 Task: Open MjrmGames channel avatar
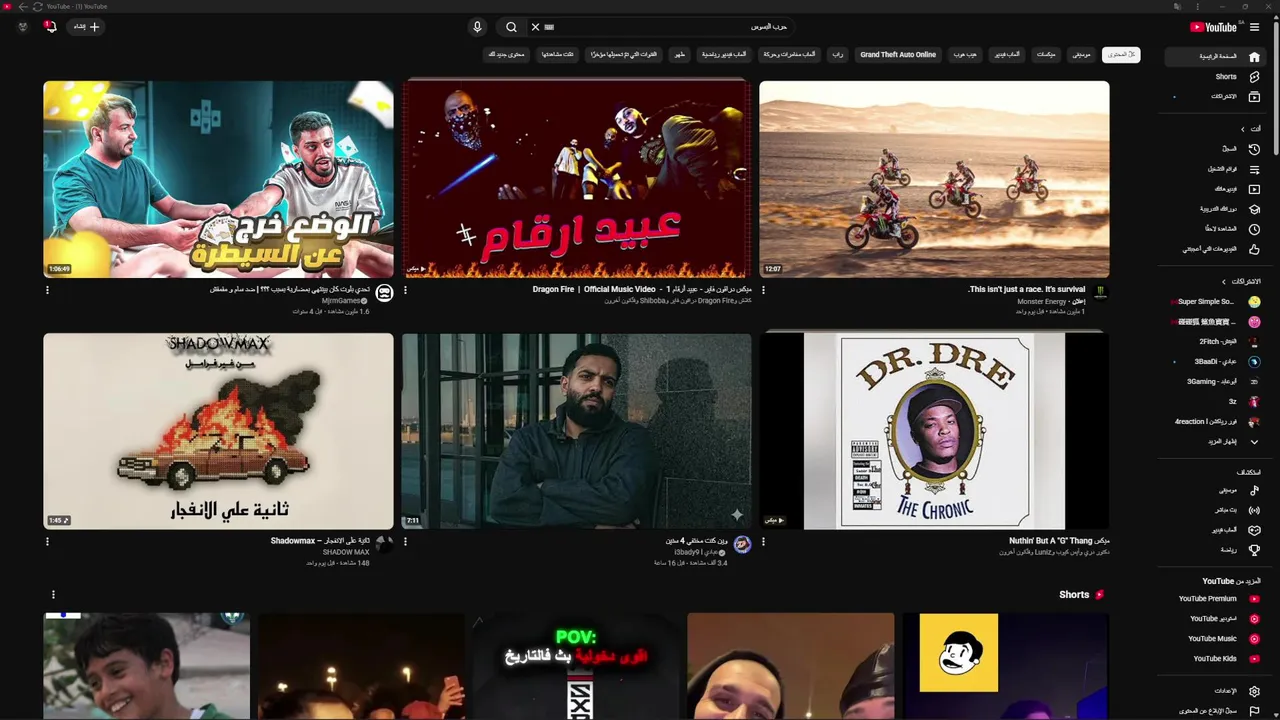[384, 293]
